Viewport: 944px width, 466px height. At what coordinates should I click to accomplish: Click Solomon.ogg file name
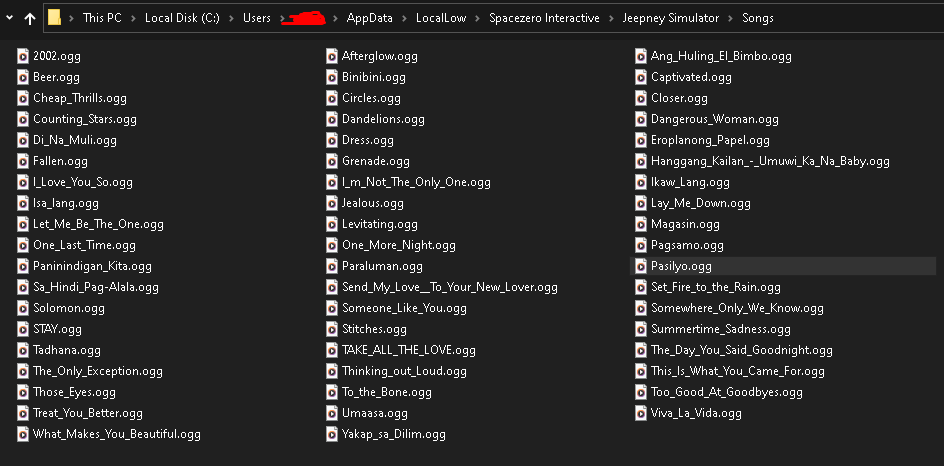click(x=69, y=308)
